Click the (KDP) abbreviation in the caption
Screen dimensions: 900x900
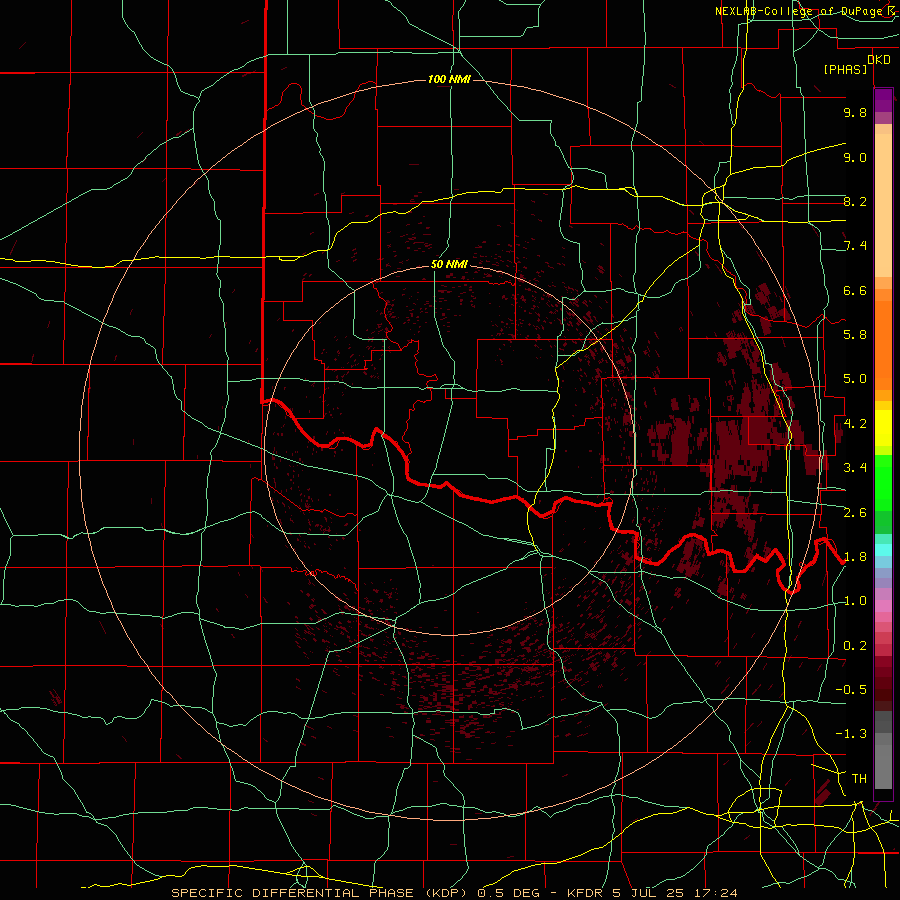click(444, 893)
